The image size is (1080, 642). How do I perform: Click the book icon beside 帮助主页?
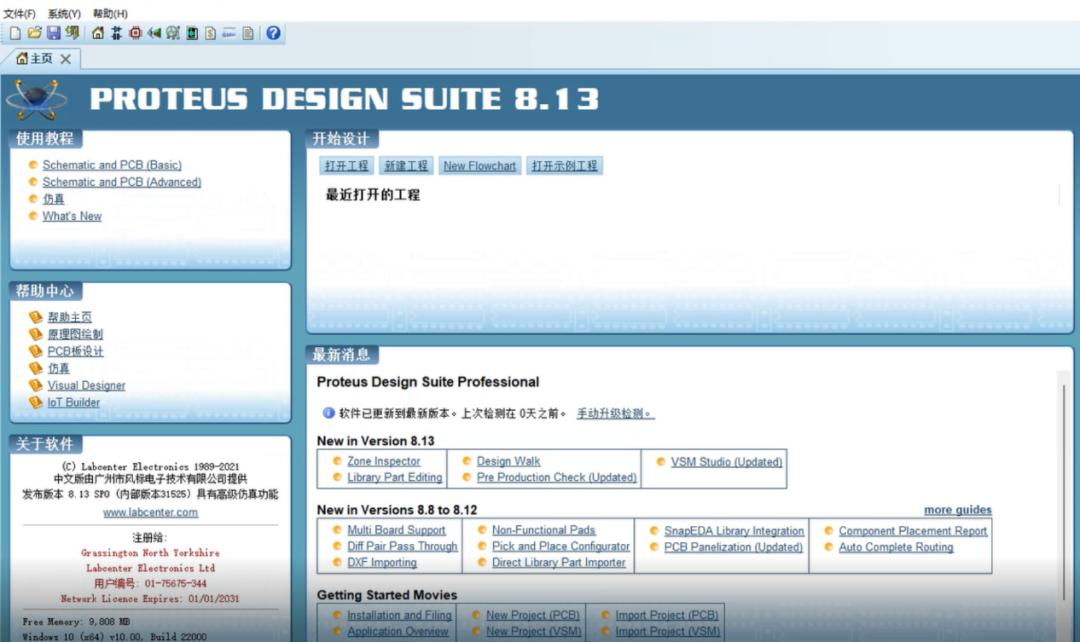pos(36,317)
